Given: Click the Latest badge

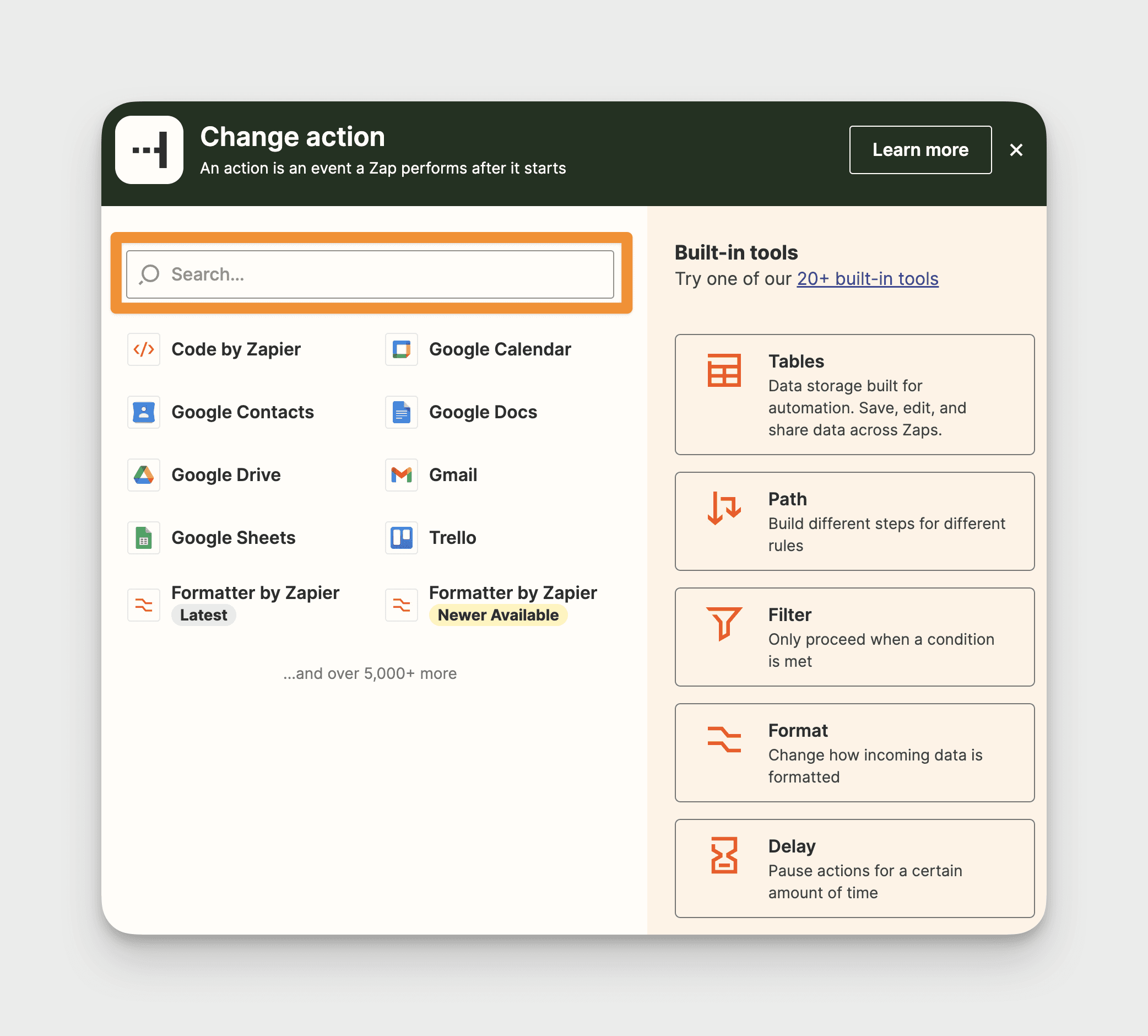Looking at the screenshot, I should 204,616.
